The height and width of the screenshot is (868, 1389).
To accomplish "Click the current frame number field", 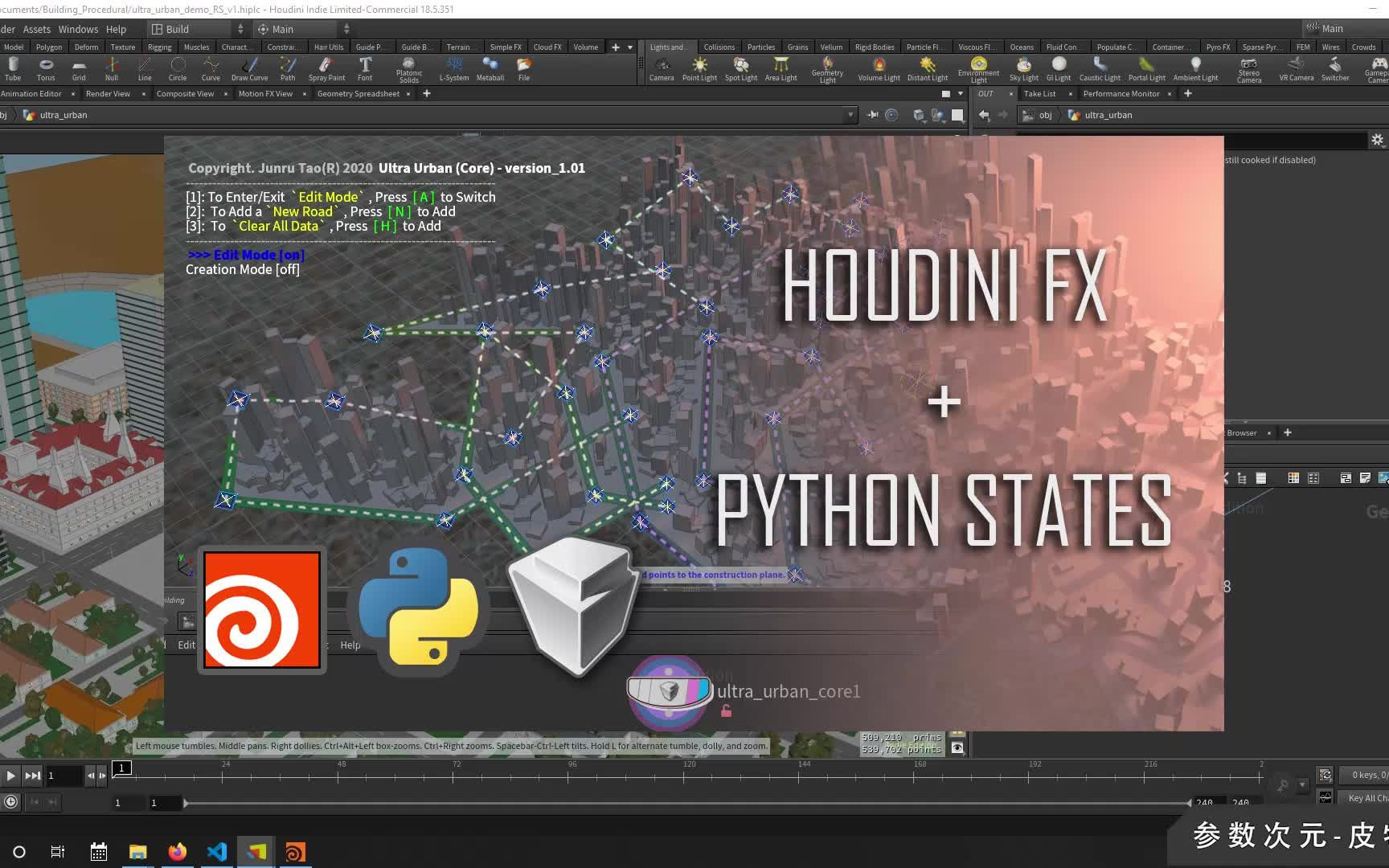I will tap(63, 776).
